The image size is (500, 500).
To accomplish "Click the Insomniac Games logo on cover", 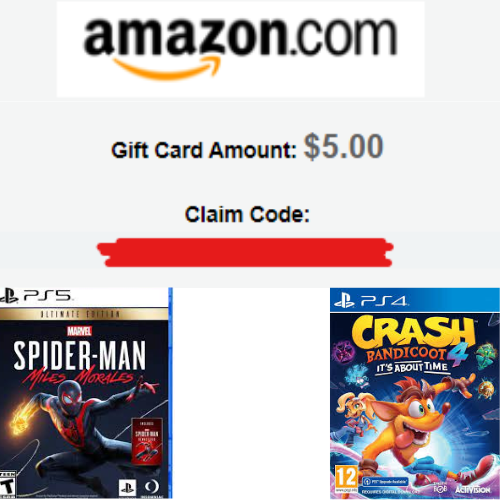I will pyautogui.click(x=152, y=487).
